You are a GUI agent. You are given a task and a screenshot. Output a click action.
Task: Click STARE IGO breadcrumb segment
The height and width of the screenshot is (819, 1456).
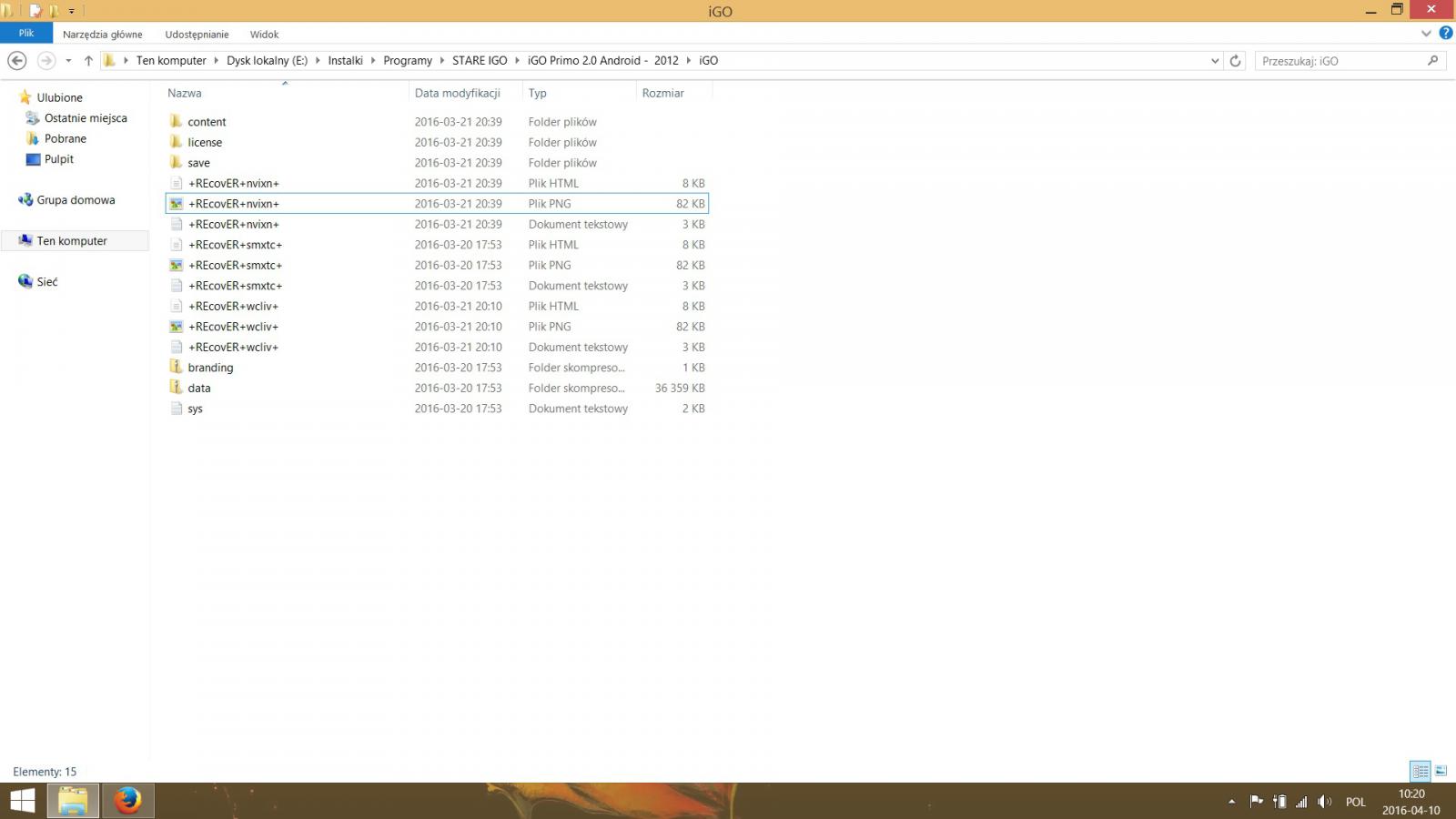click(x=480, y=61)
